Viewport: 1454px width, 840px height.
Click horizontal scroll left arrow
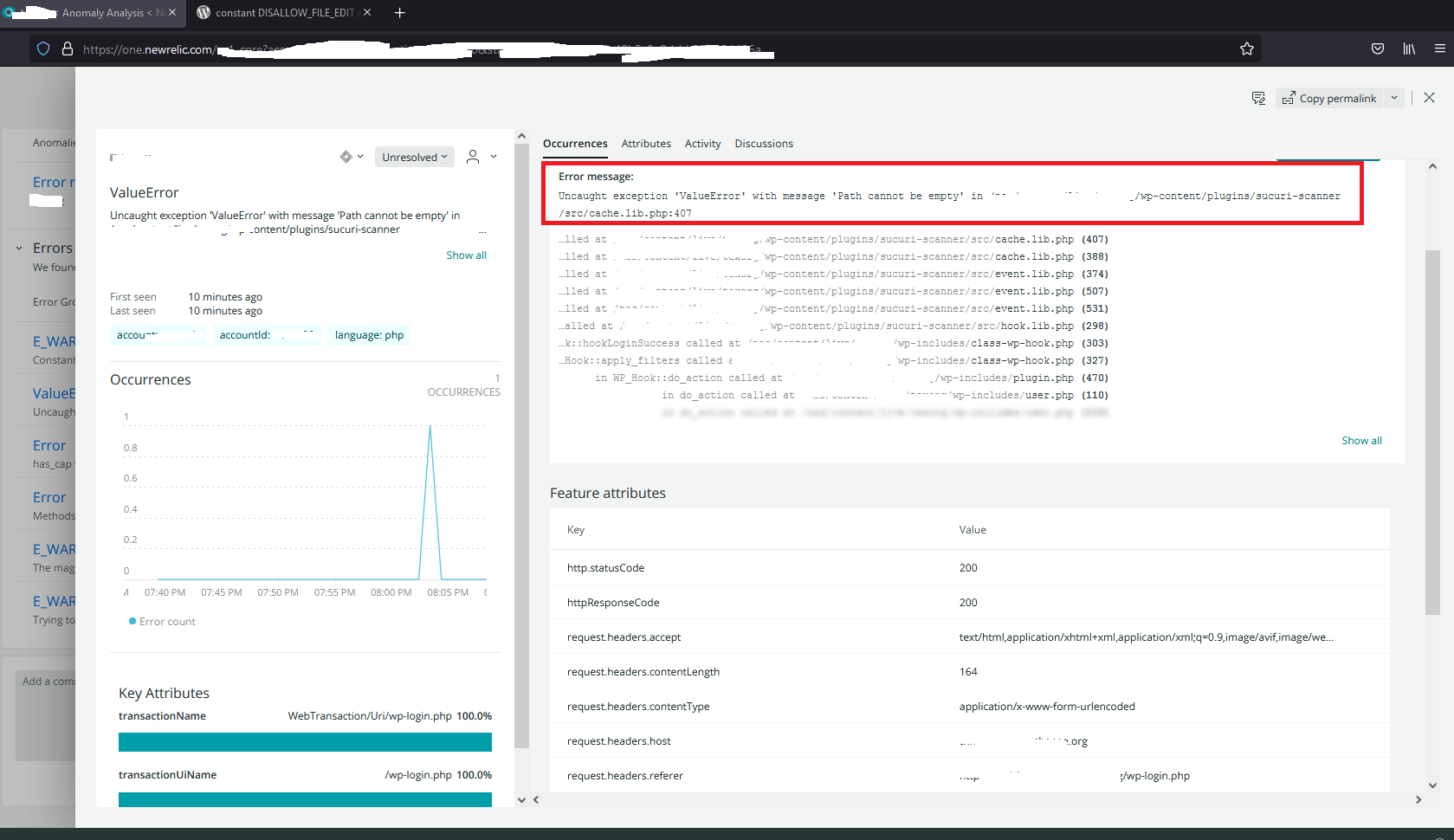pos(536,799)
